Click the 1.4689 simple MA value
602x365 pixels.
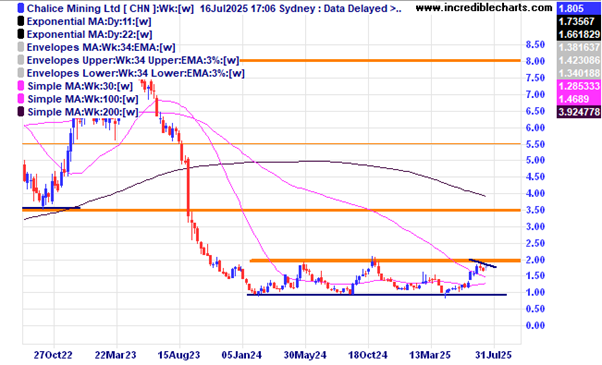578,99
